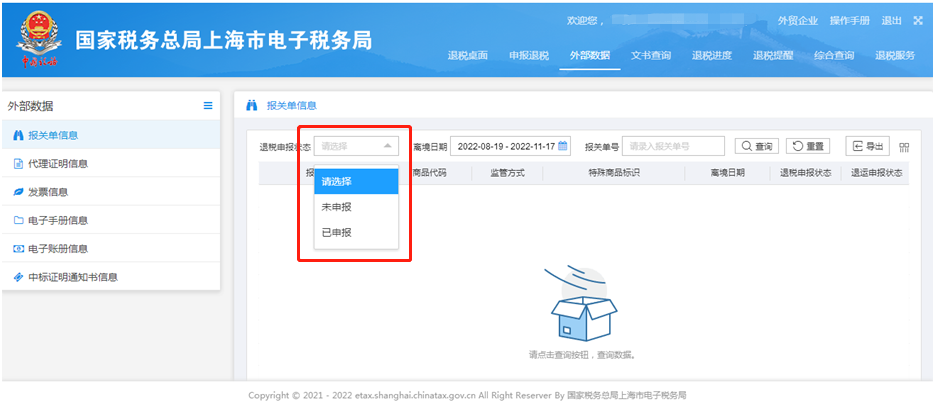Click the column settings grid icon
Screen dimensions: 935x411
(x=904, y=147)
